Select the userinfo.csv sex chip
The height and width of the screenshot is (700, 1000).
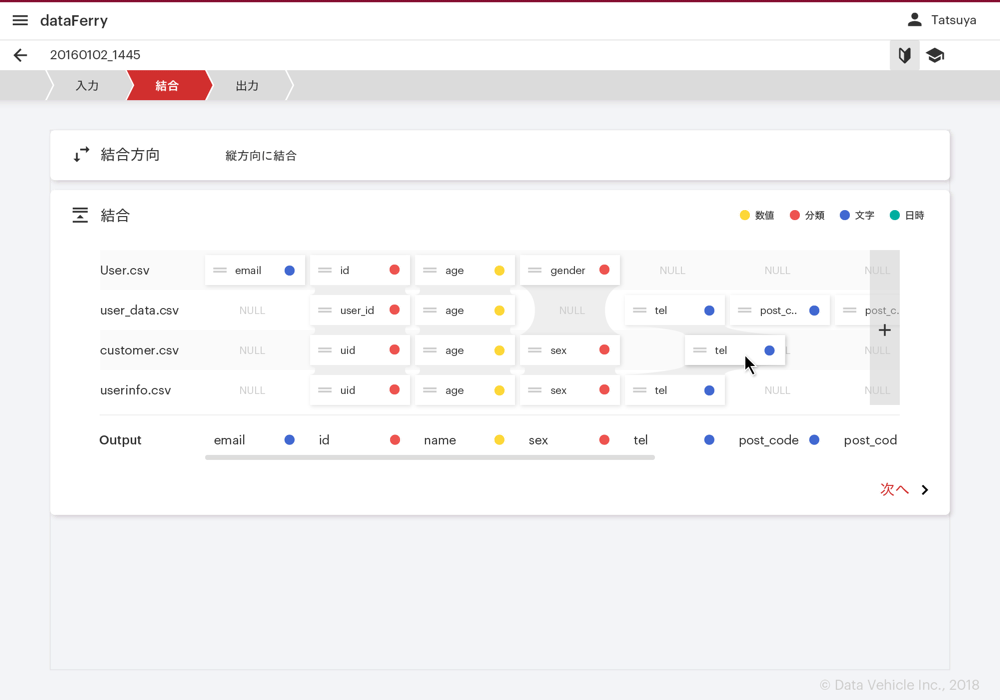[x=570, y=390]
